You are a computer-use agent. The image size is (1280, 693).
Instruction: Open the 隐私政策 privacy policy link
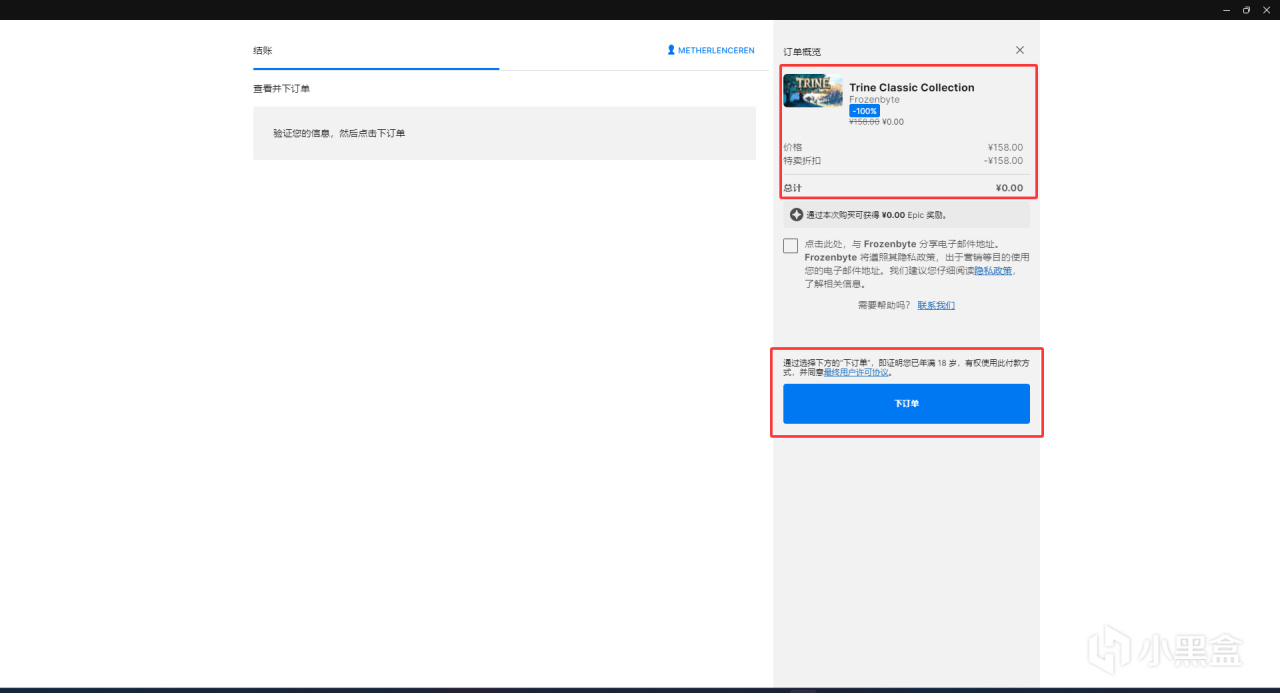(994, 270)
